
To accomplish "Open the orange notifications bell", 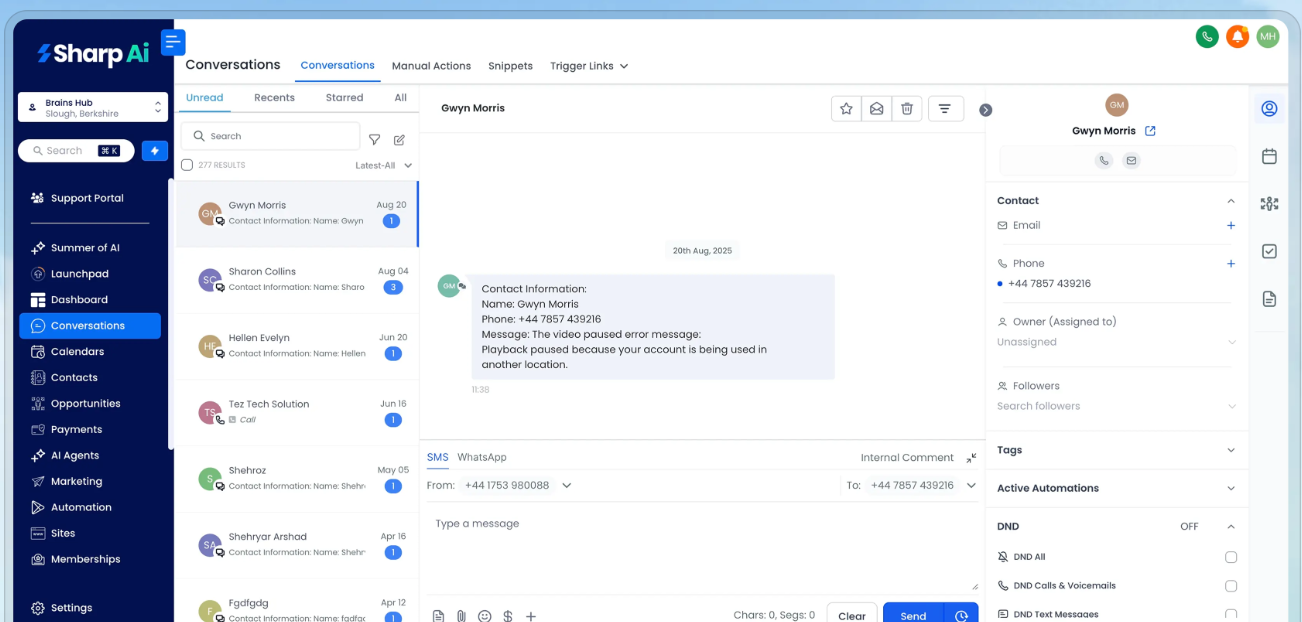I will point(1237,37).
